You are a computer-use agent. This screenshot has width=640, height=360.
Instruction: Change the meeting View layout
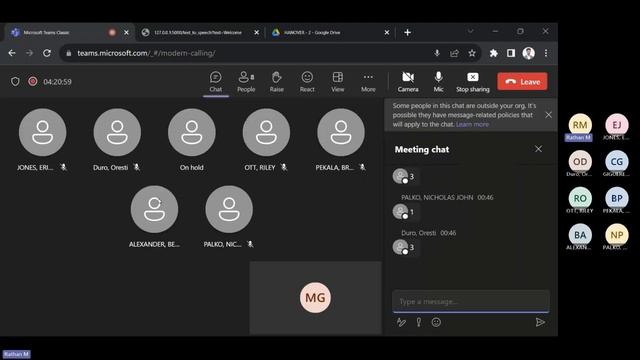(338, 82)
